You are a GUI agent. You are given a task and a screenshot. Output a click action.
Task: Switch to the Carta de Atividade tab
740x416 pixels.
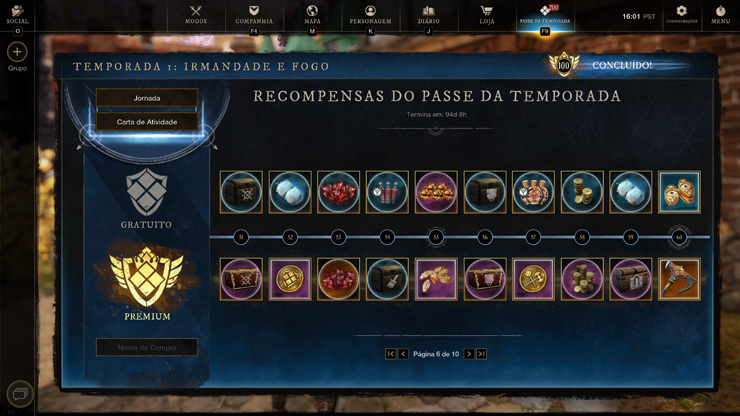[147, 121]
